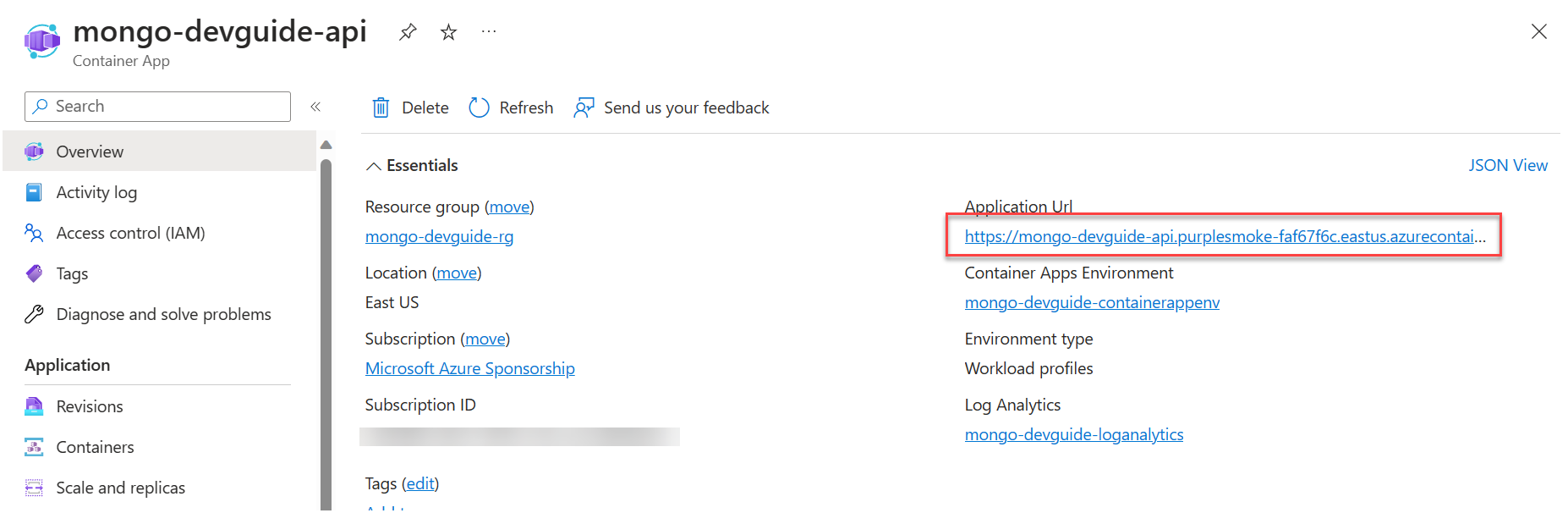Click the Refresh circular arrow icon
The image size is (1568, 513).
pos(479,108)
